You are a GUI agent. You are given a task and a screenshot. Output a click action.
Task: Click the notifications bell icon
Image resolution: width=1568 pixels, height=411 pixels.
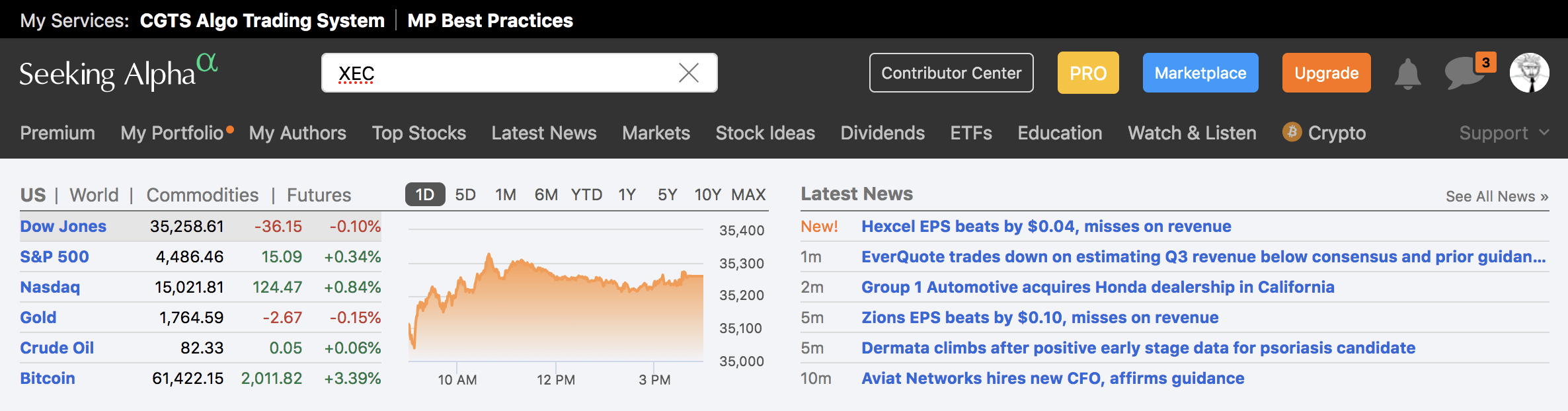point(1407,73)
